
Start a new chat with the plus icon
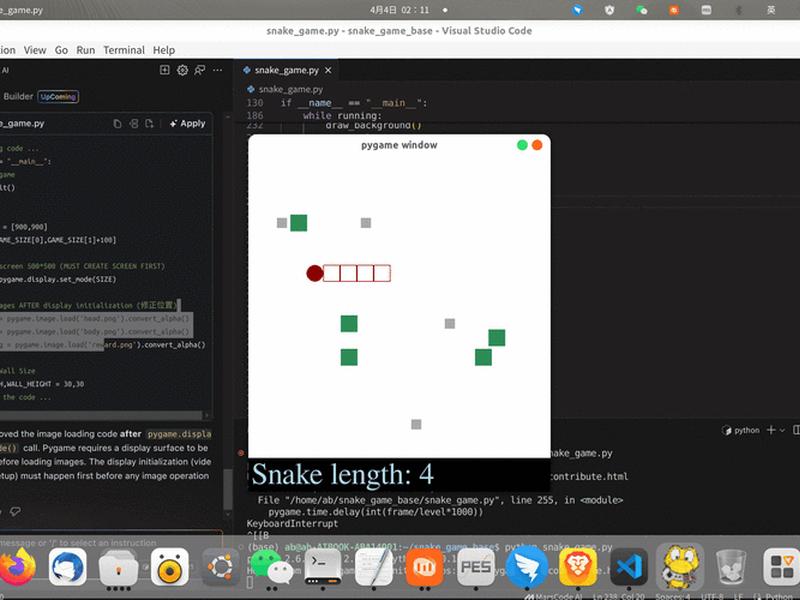[x=164, y=70]
